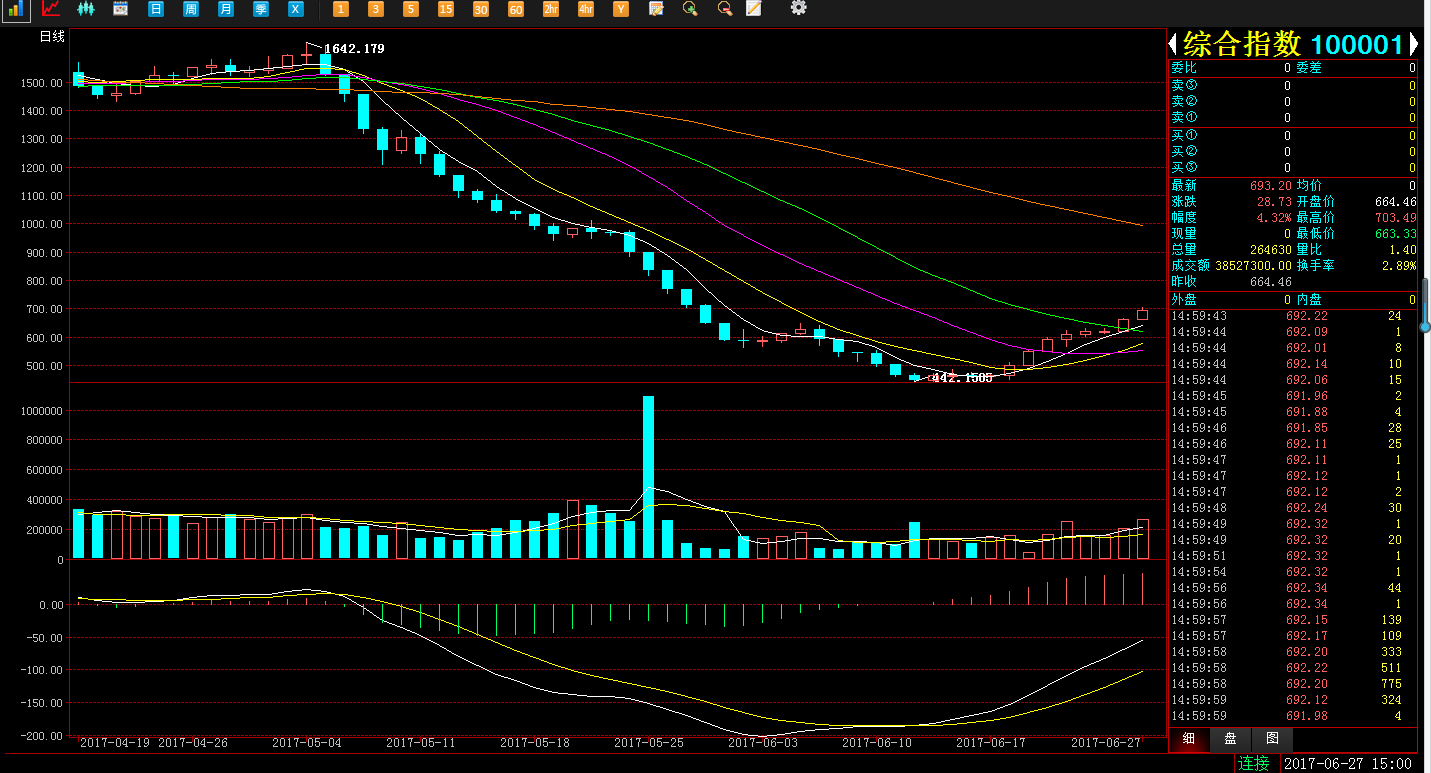Select the monthly 月 period button
The width and height of the screenshot is (1431, 773).
225,9
